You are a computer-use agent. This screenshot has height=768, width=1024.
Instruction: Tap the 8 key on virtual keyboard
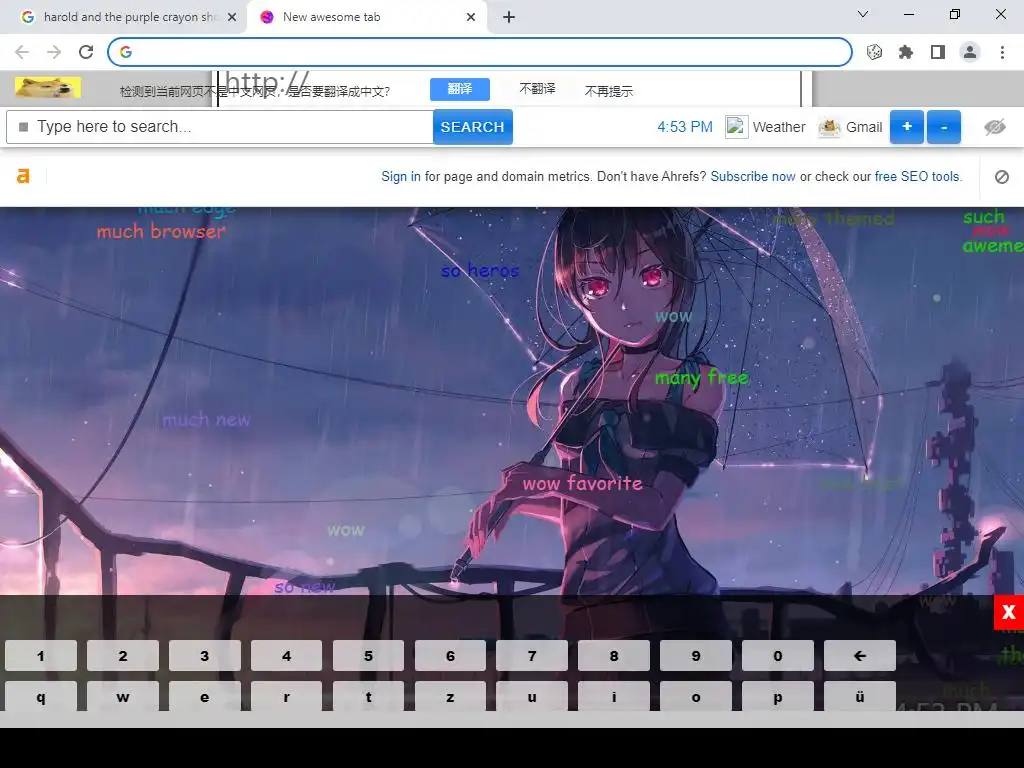(614, 656)
